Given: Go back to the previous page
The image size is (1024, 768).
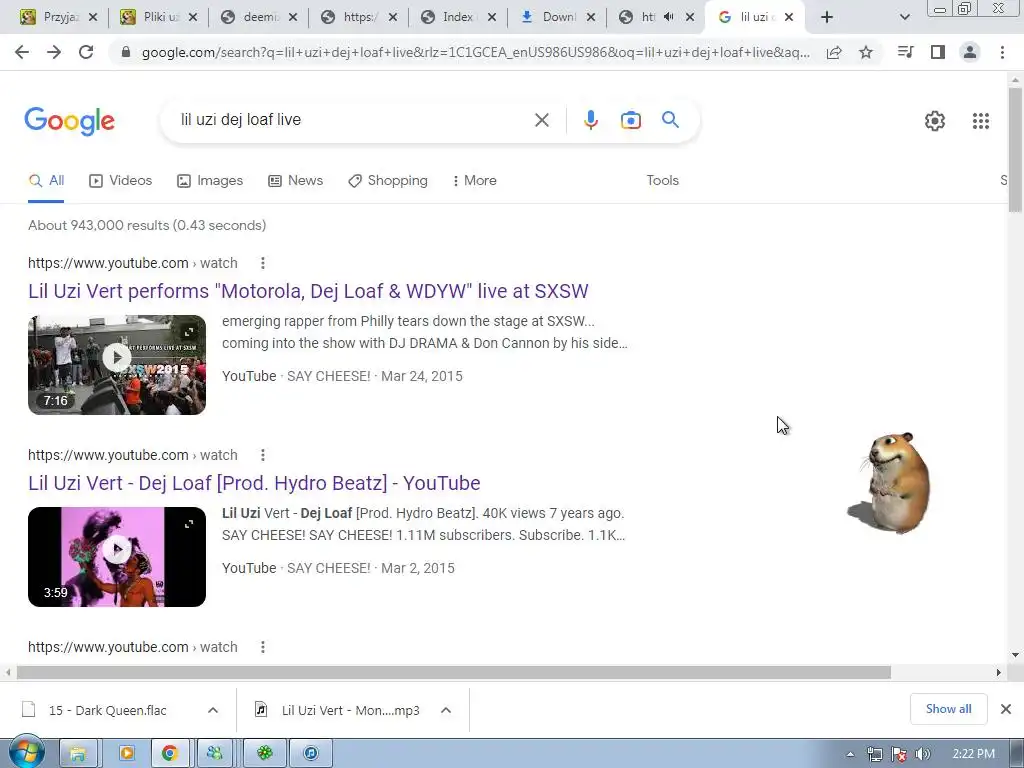Looking at the screenshot, I should point(22,52).
